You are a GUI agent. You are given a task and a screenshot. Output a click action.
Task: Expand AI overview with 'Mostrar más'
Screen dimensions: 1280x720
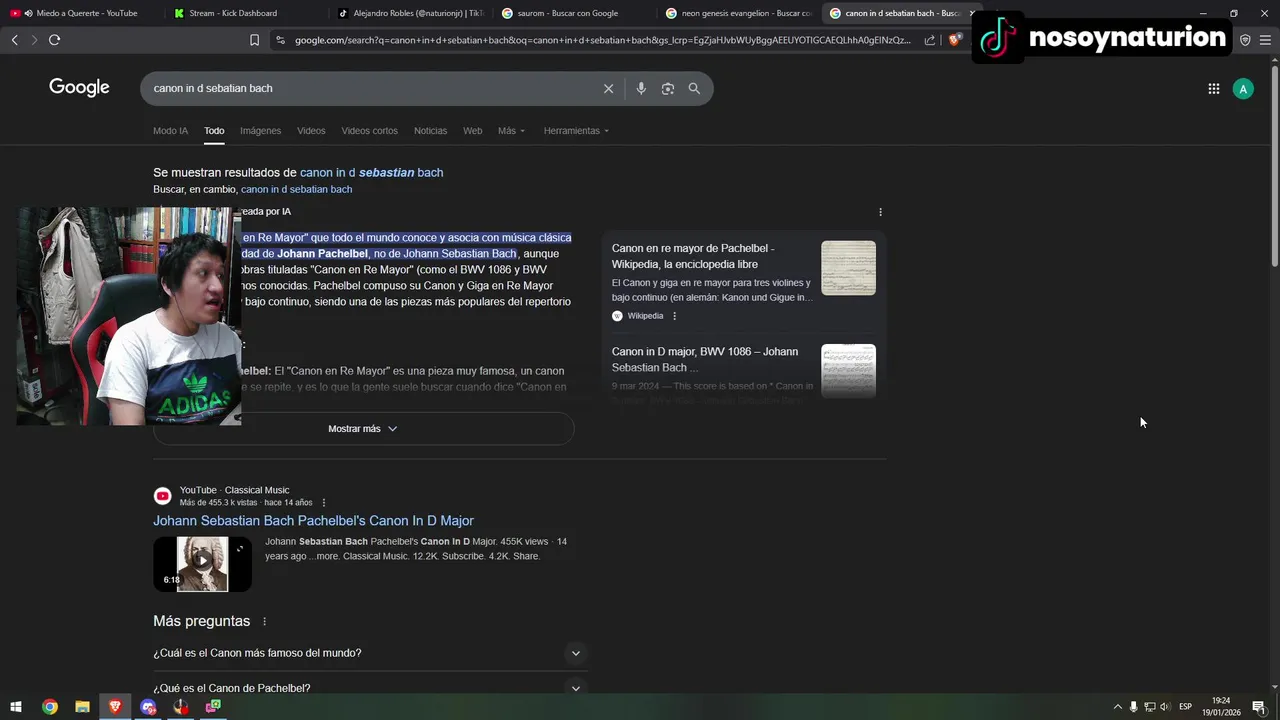[x=363, y=429]
